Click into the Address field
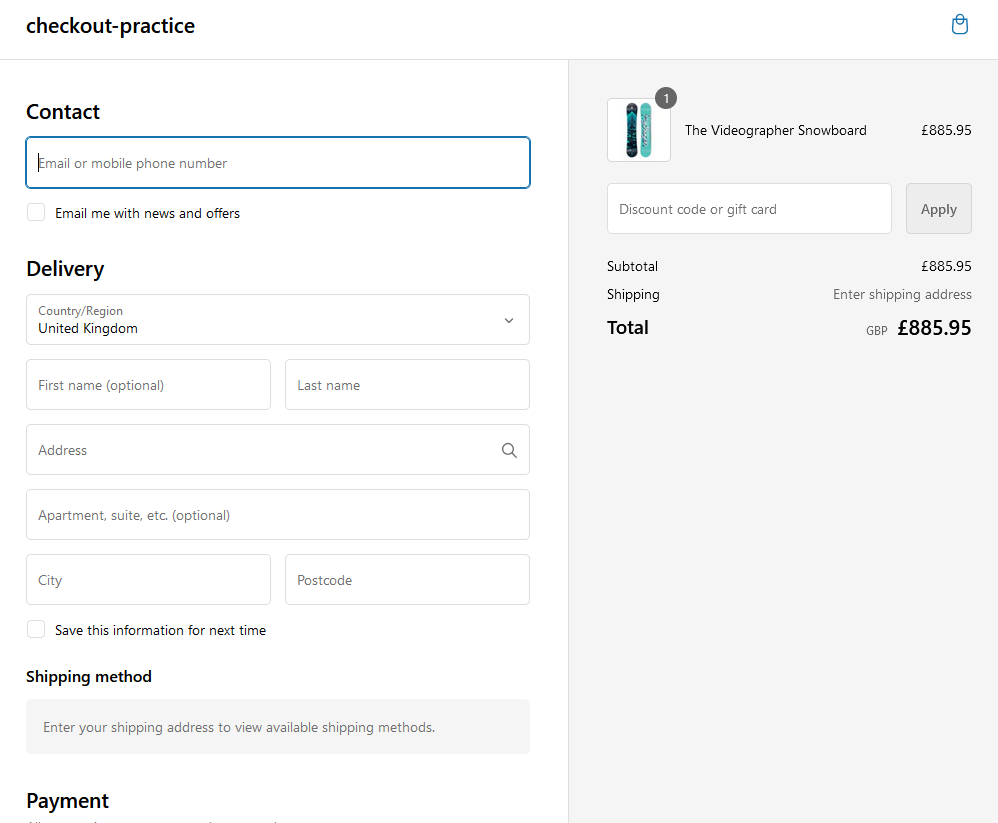The height and width of the screenshot is (823, 998). tap(260, 450)
